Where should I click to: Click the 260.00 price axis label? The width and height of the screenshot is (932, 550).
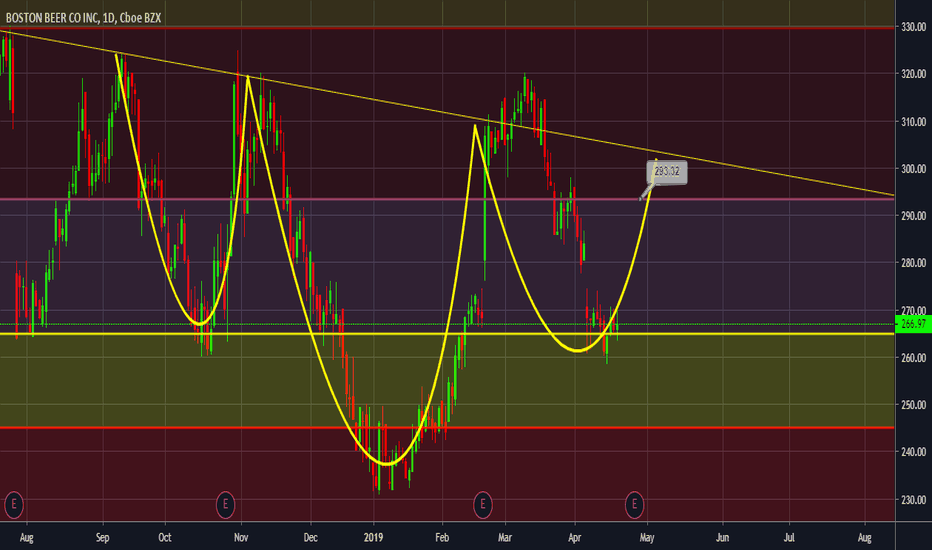click(x=914, y=358)
